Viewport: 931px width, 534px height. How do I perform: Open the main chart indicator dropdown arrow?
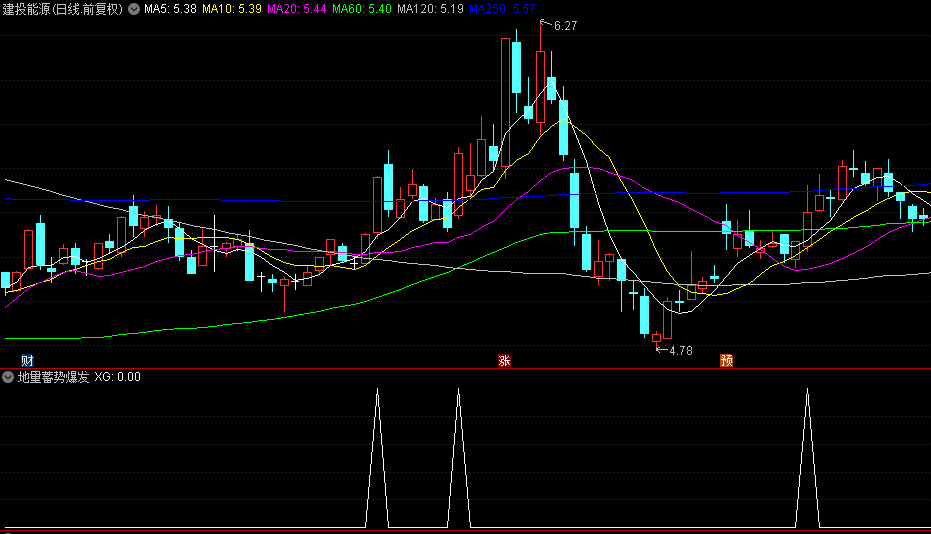pos(134,9)
